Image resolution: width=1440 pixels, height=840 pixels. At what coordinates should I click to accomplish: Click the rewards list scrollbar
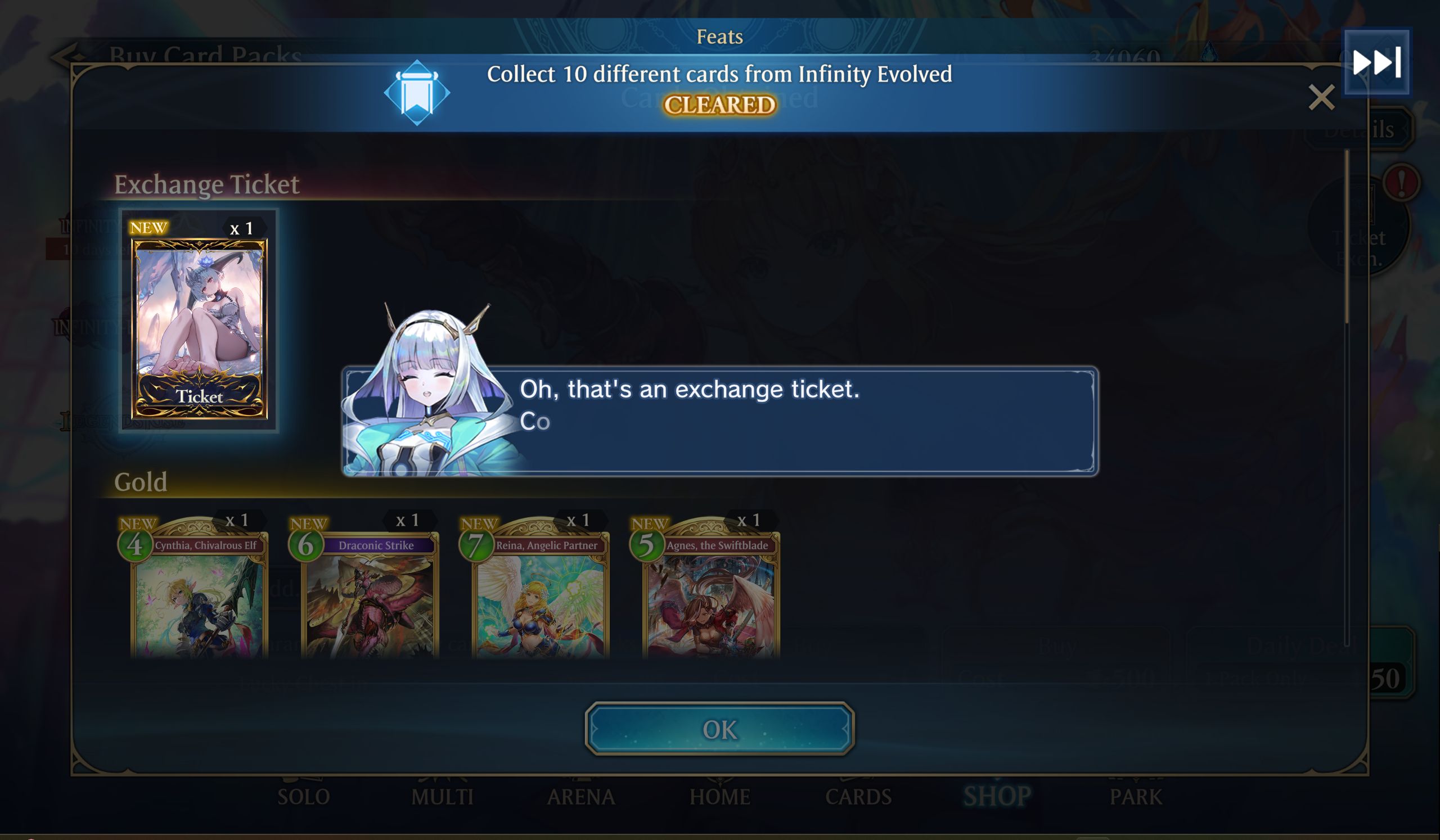pyautogui.click(x=1347, y=236)
